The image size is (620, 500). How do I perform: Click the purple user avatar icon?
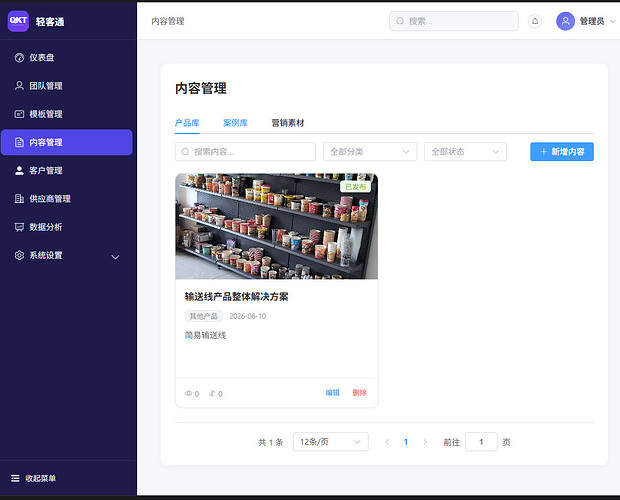coord(565,21)
